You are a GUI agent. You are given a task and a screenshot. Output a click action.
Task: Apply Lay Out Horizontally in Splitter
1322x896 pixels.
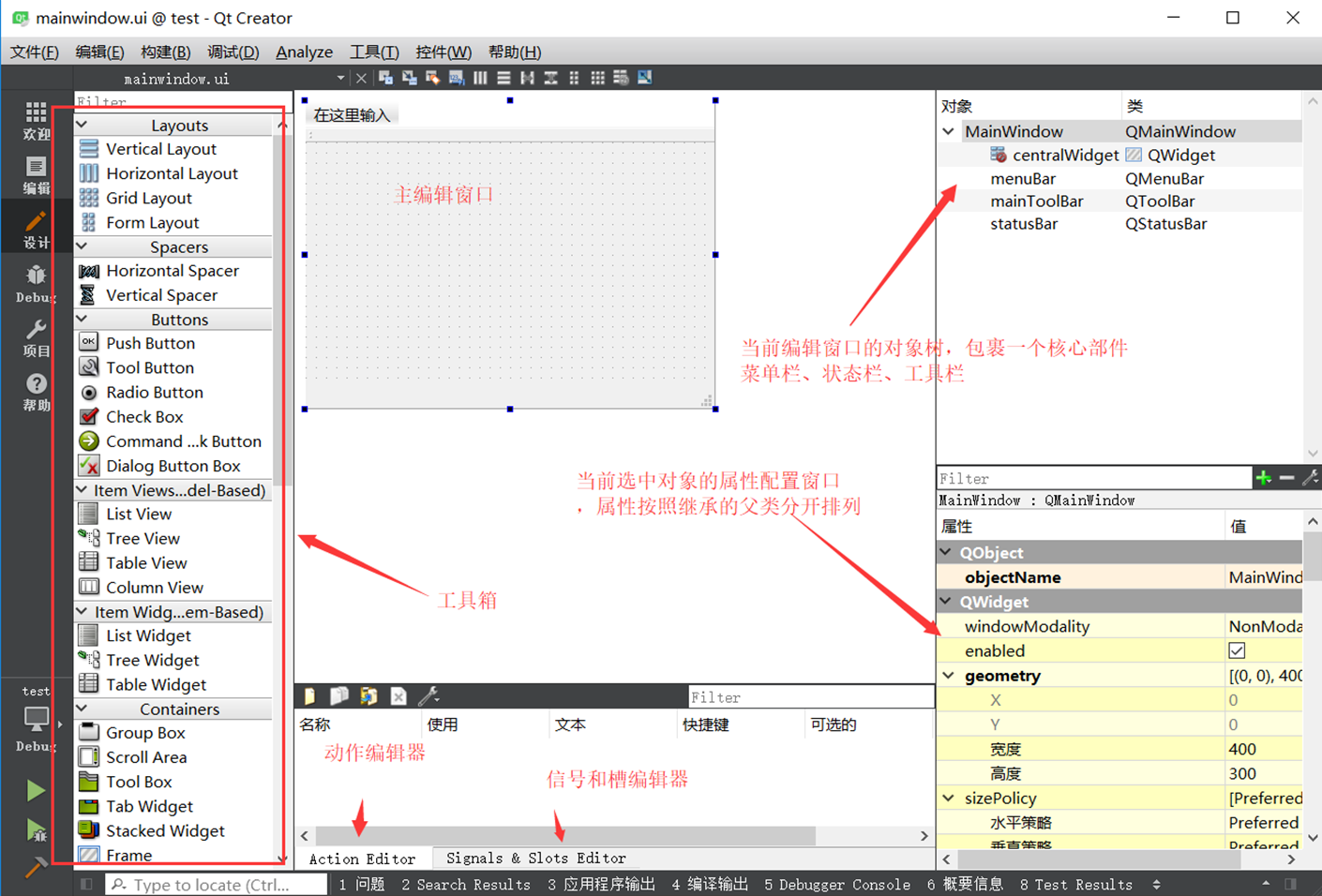click(x=527, y=78)
